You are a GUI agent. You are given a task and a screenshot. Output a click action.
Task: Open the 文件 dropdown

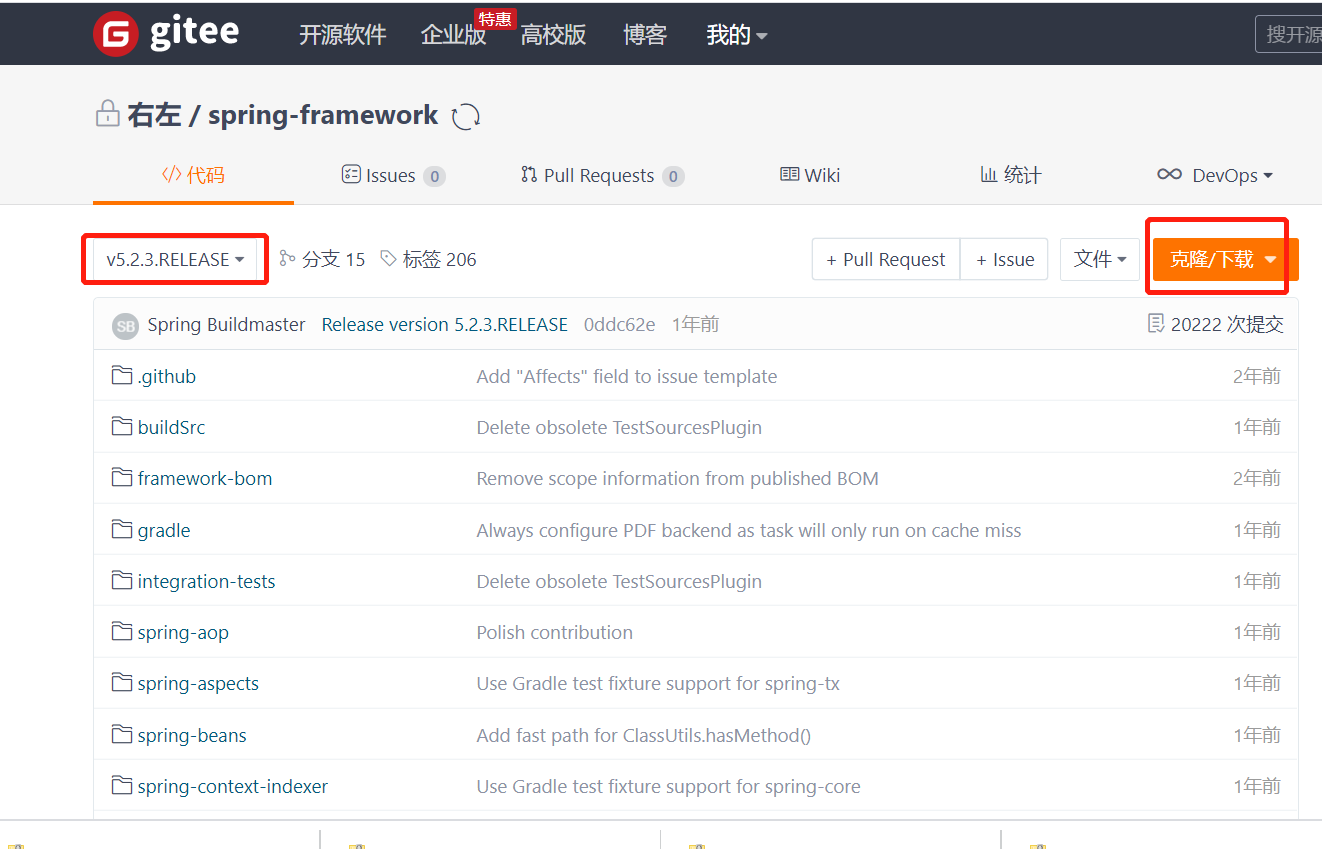click(1100, 259)
